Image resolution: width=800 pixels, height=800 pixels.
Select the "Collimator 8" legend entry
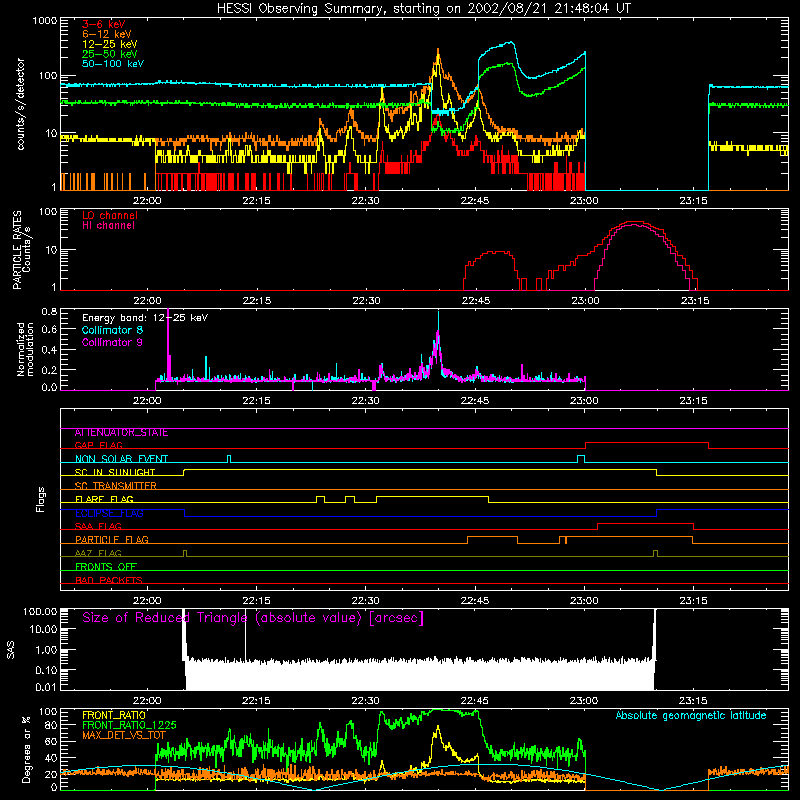[x=112, y=330]
